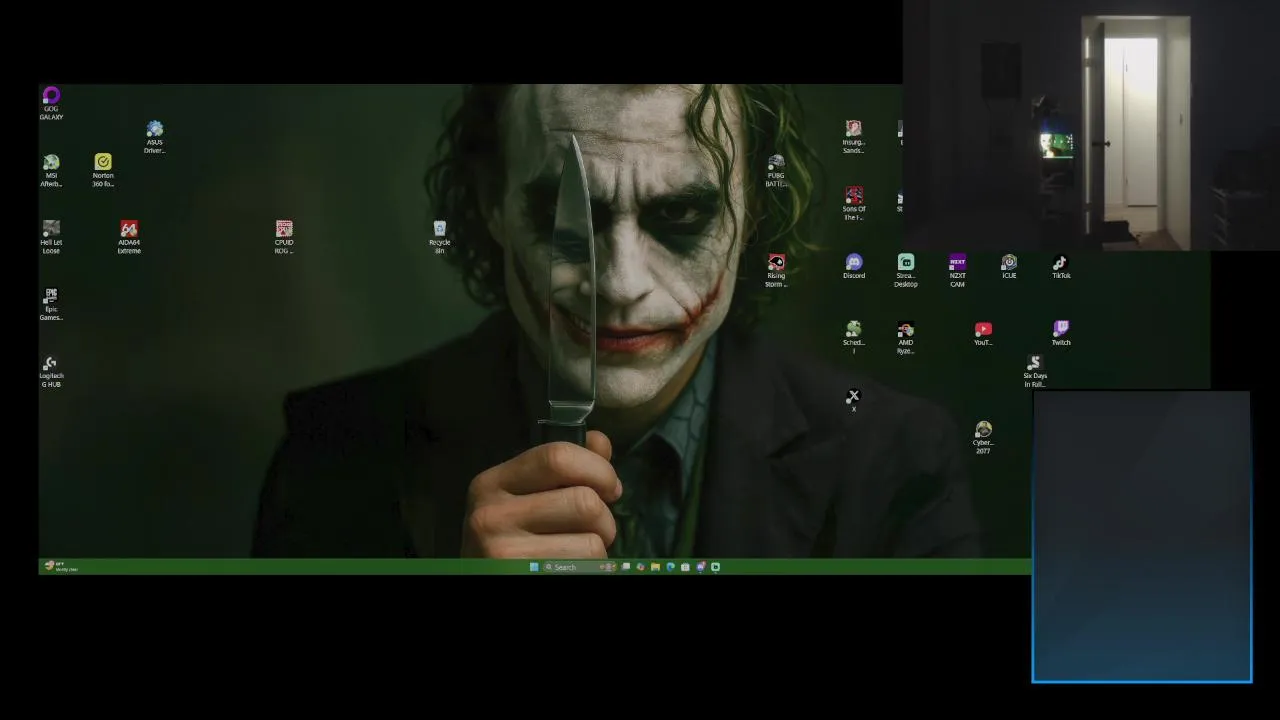Open File Explorer from the taskbar
This screenshot has height=720, width=1280.
(x=655, y=567)
